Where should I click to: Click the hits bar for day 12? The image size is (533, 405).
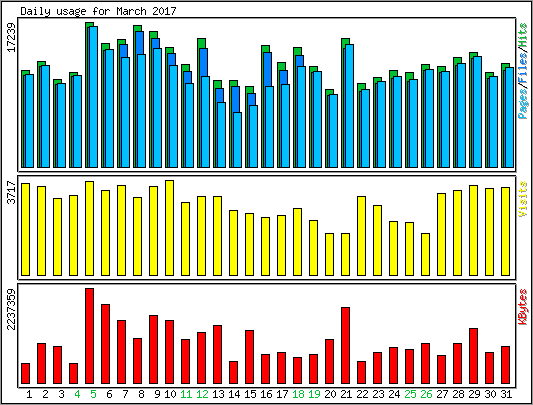point(201,43)
